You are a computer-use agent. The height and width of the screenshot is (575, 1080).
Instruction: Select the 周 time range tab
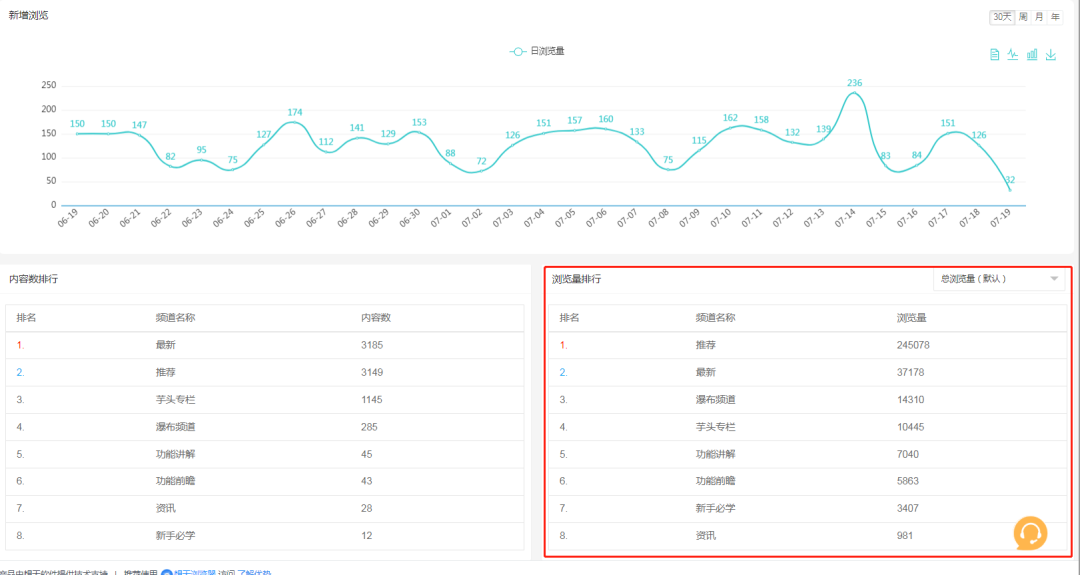pos(1023,17)
